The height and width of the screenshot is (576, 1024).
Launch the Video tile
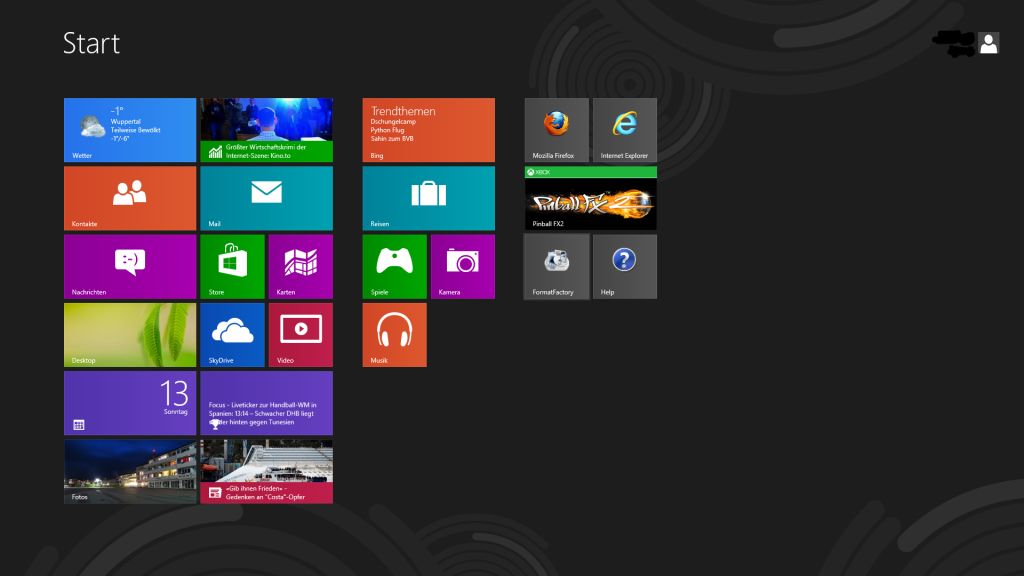pos(300,334)
